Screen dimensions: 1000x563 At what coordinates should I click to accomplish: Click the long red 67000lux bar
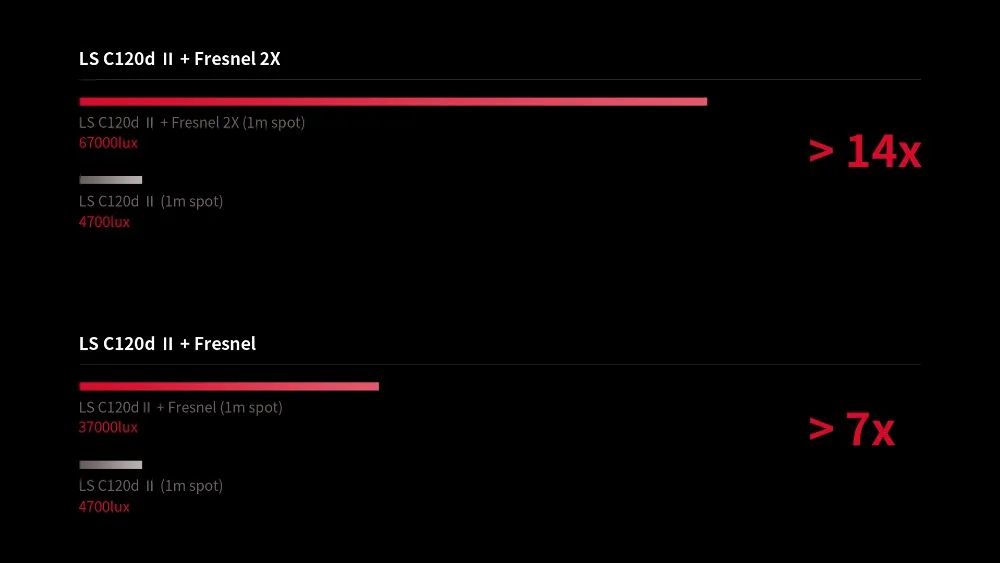click(393, 101)
